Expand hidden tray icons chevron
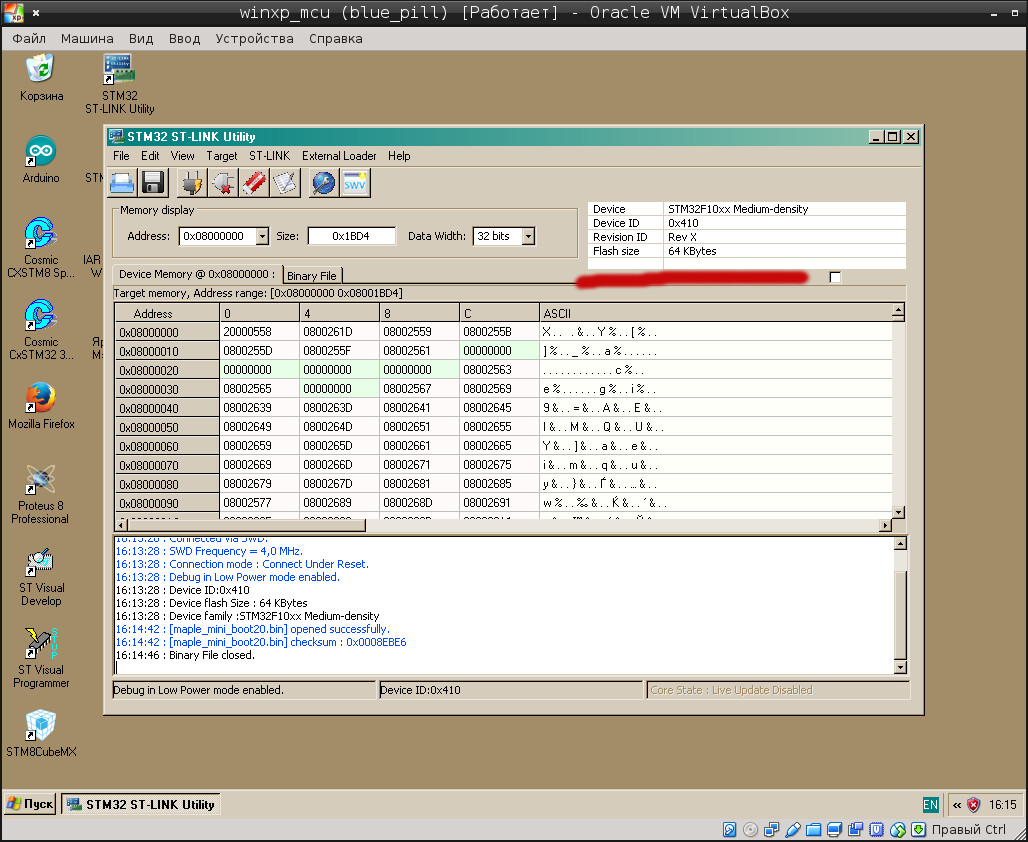The image size is (1028, 842). (957, 805)
